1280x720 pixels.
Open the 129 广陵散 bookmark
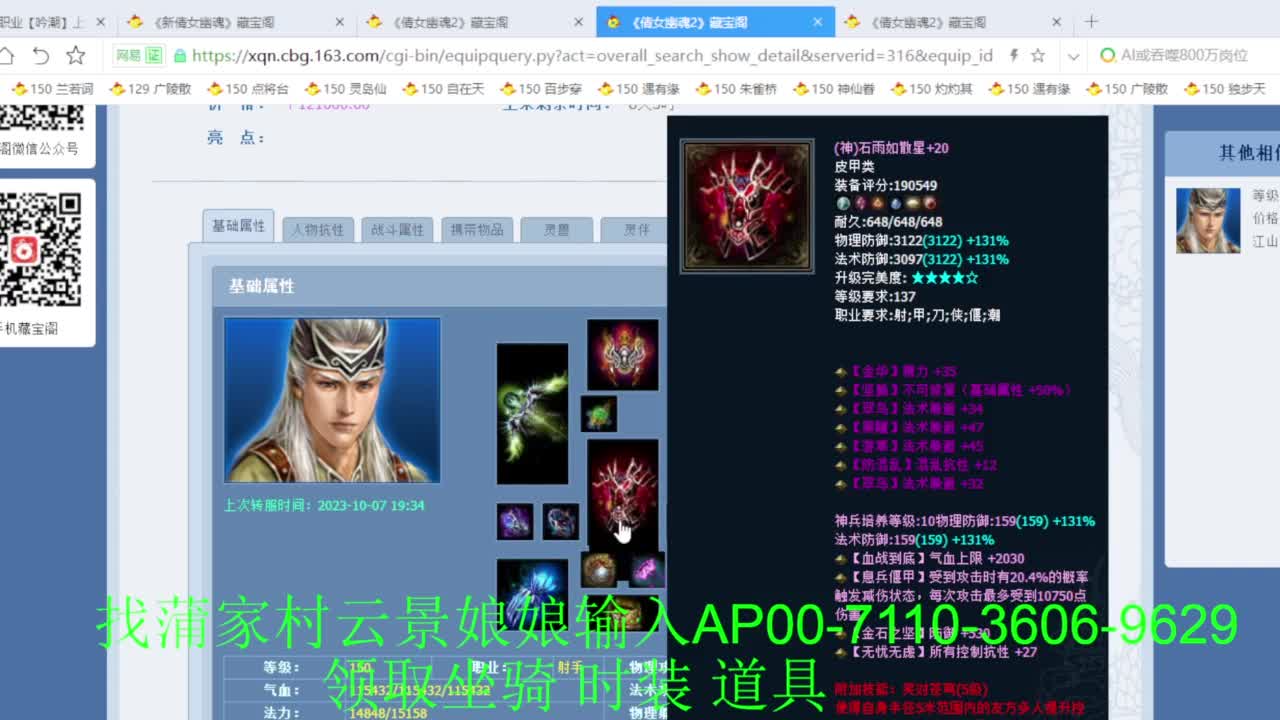point(150,89)
